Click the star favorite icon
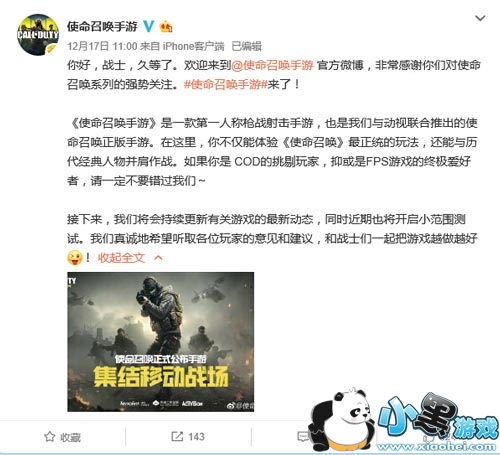 click(x=50, y=437)
